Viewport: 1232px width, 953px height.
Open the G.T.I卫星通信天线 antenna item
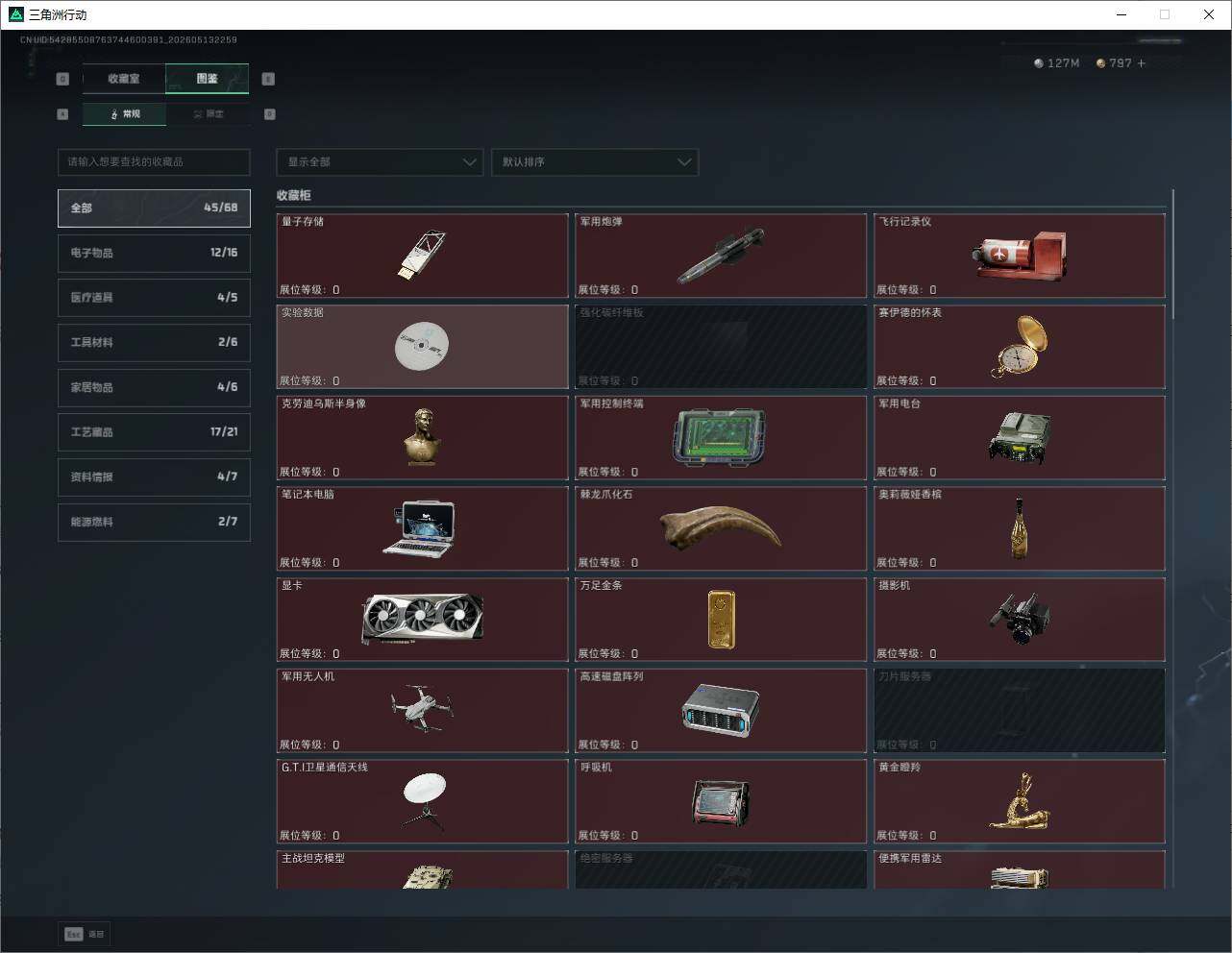click(423, 801)
